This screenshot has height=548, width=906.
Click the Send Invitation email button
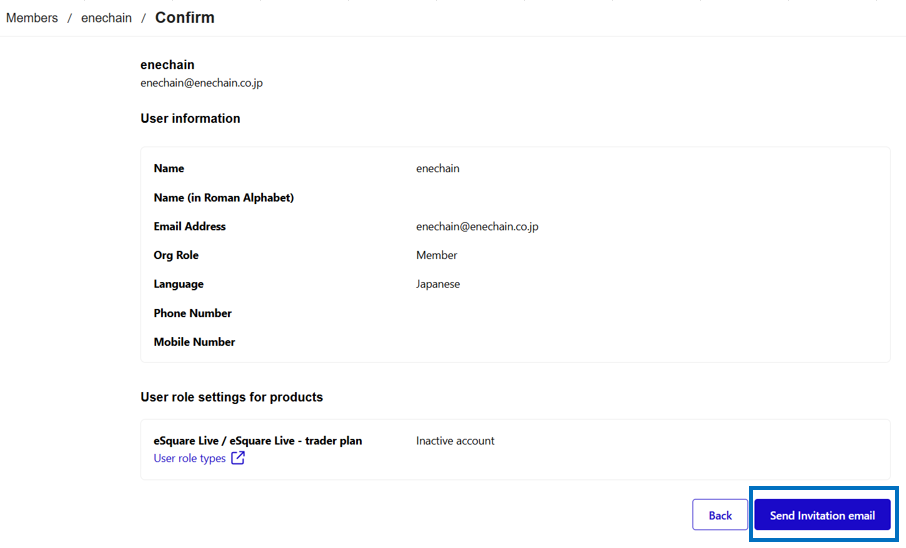(x=822, y=514)
